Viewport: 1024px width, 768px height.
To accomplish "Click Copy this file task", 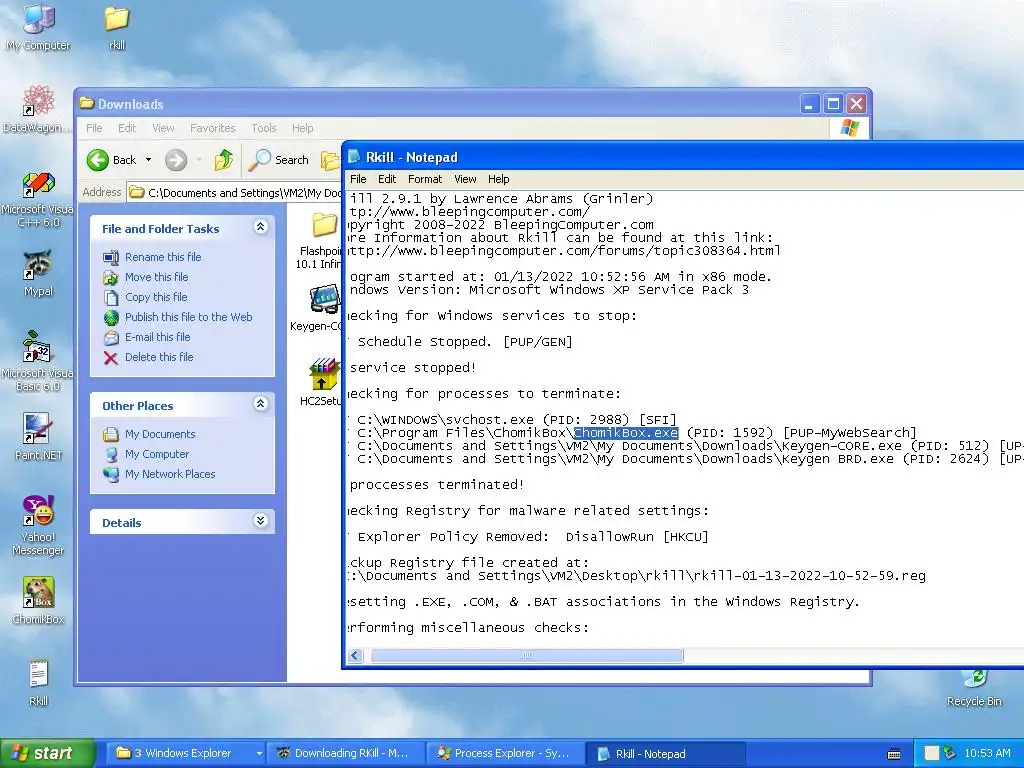I will click(x=155, y=297).
